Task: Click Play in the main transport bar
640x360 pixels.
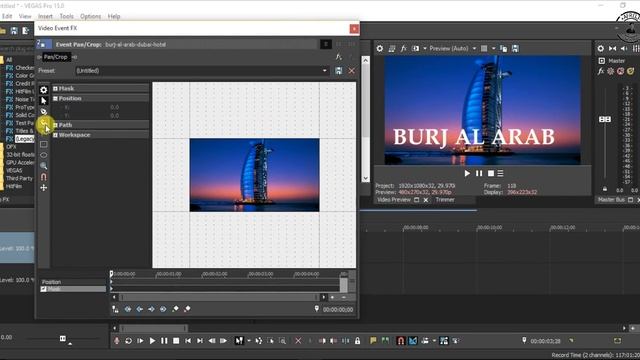Action: tap(152, 341)
